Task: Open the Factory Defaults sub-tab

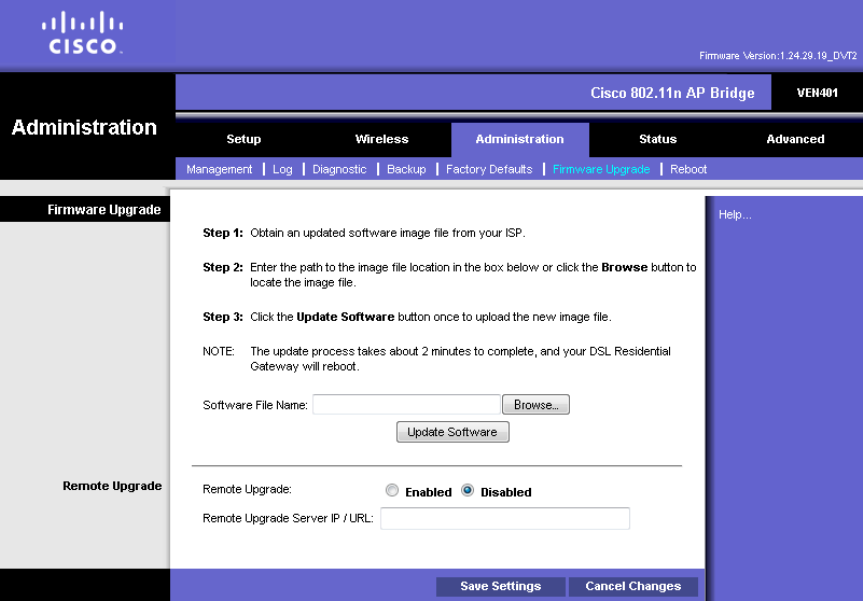Action: pyautogui.click(x=489, y=170)
